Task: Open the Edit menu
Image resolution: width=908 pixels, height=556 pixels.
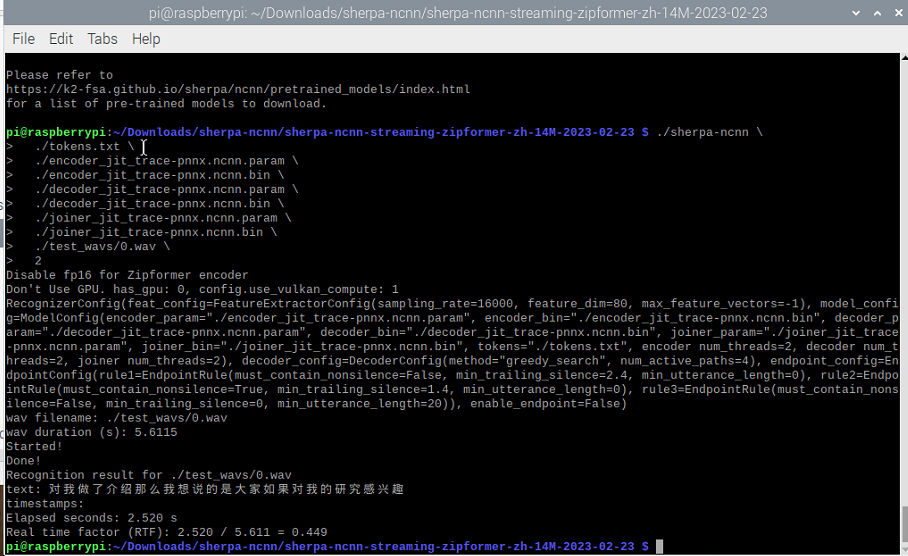Action: click(61, 39)
